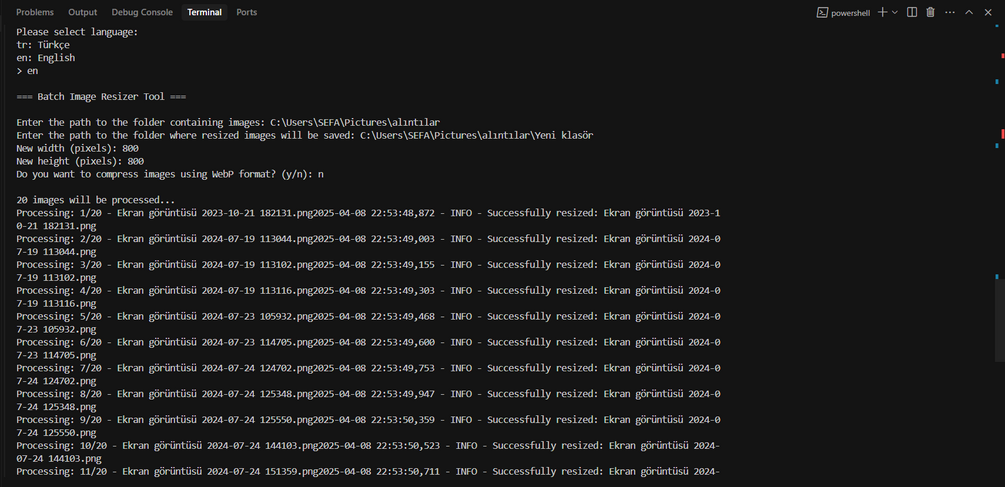Close the terminal panel
Viewport: 1005px width, 487px height.
click(x=987, y=12)
